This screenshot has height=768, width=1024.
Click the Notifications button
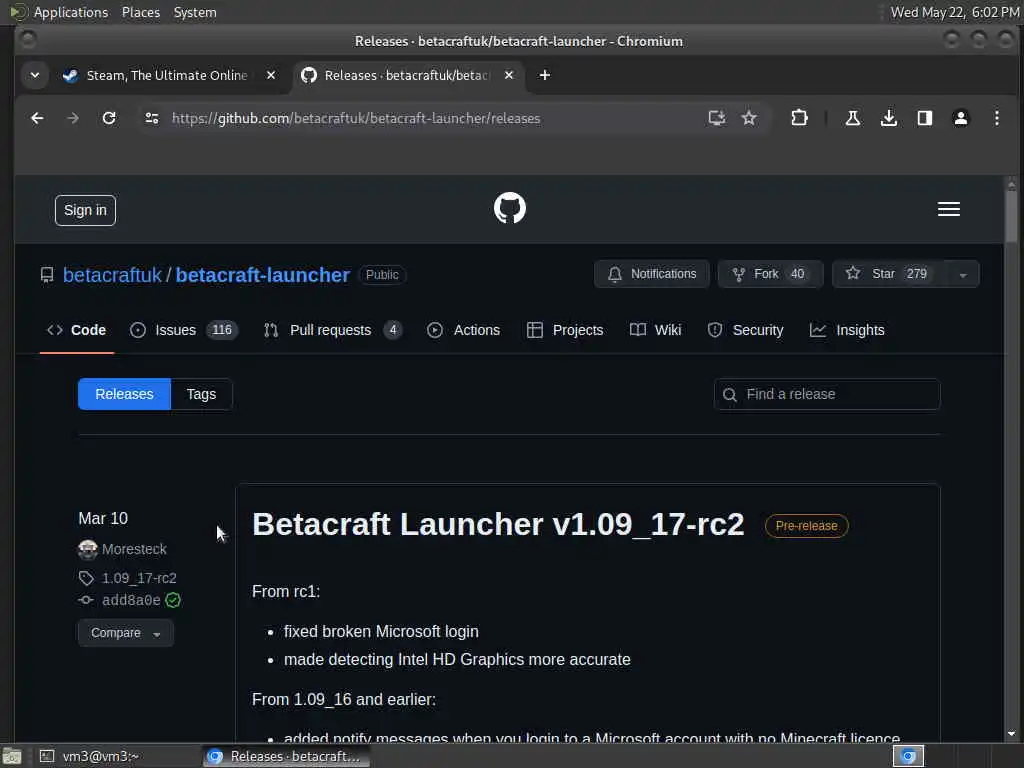pyautogui.click(x=652, y=274)
